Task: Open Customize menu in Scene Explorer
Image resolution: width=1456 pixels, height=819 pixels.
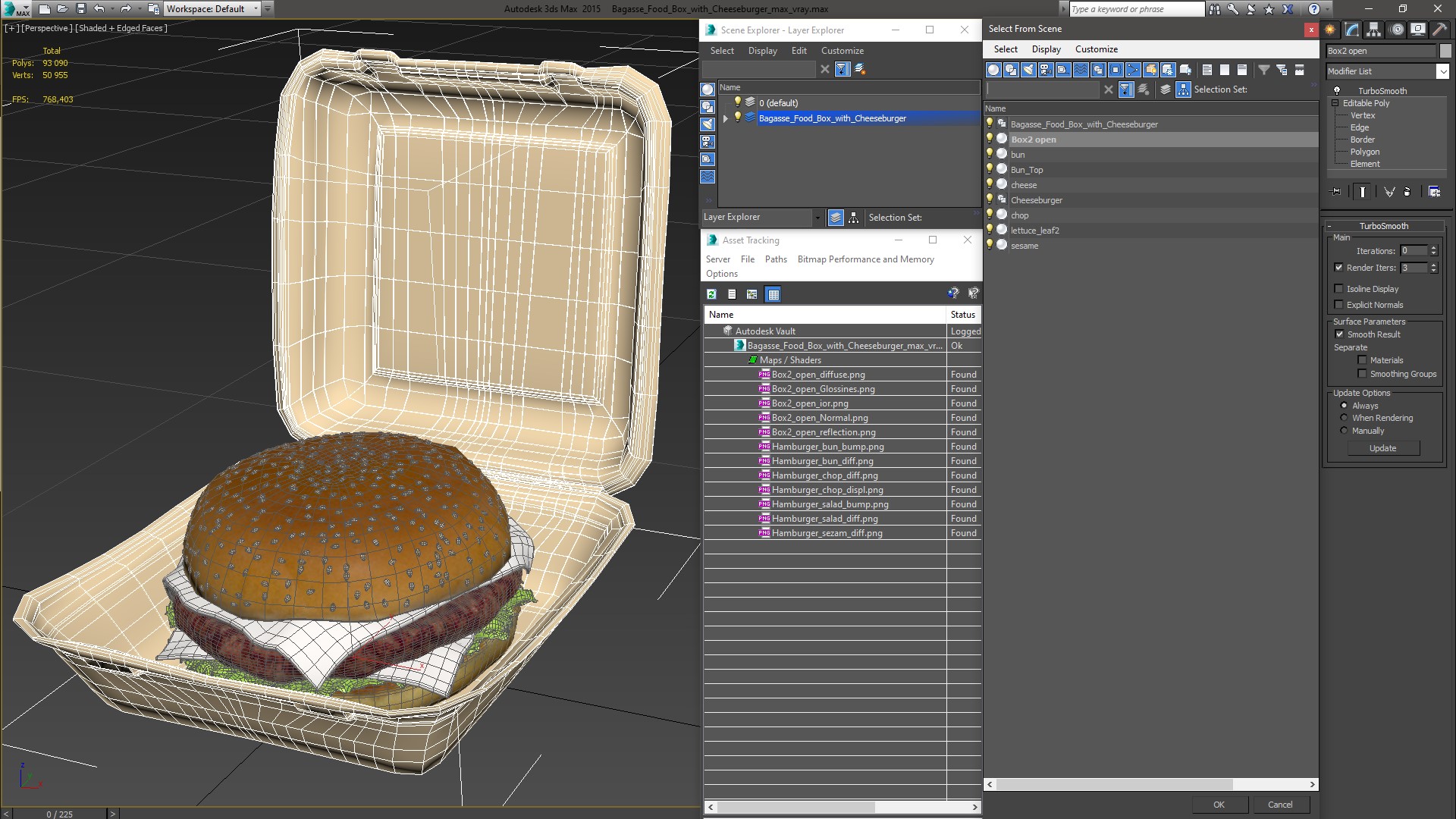Action: 843,51
